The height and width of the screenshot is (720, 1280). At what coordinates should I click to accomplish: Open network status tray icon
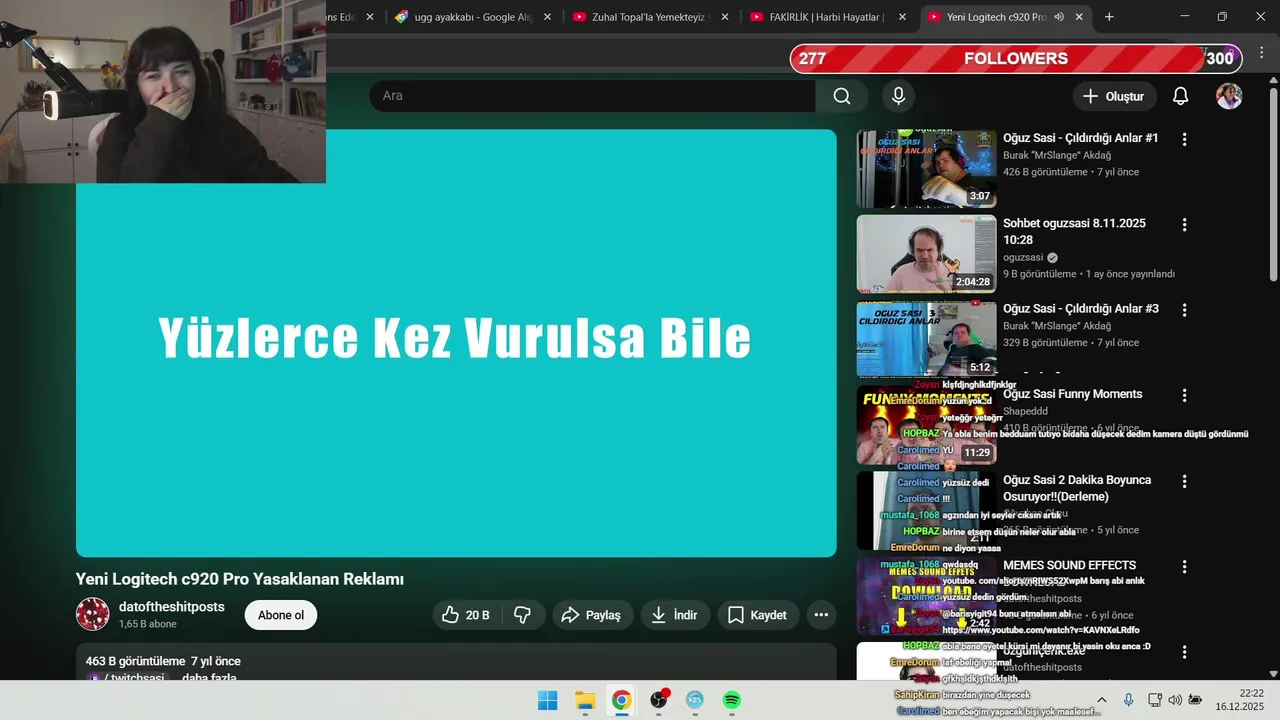tap(1154, 700)
